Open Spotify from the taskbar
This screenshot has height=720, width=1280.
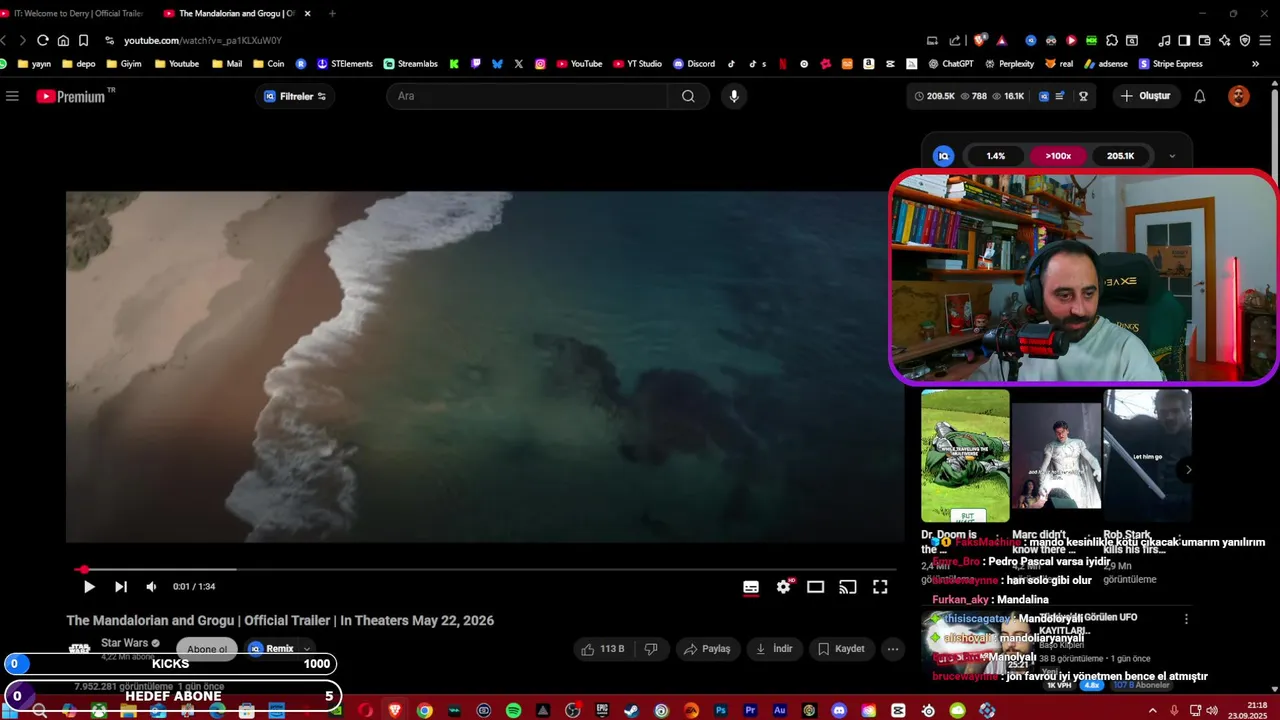(513, 710)
